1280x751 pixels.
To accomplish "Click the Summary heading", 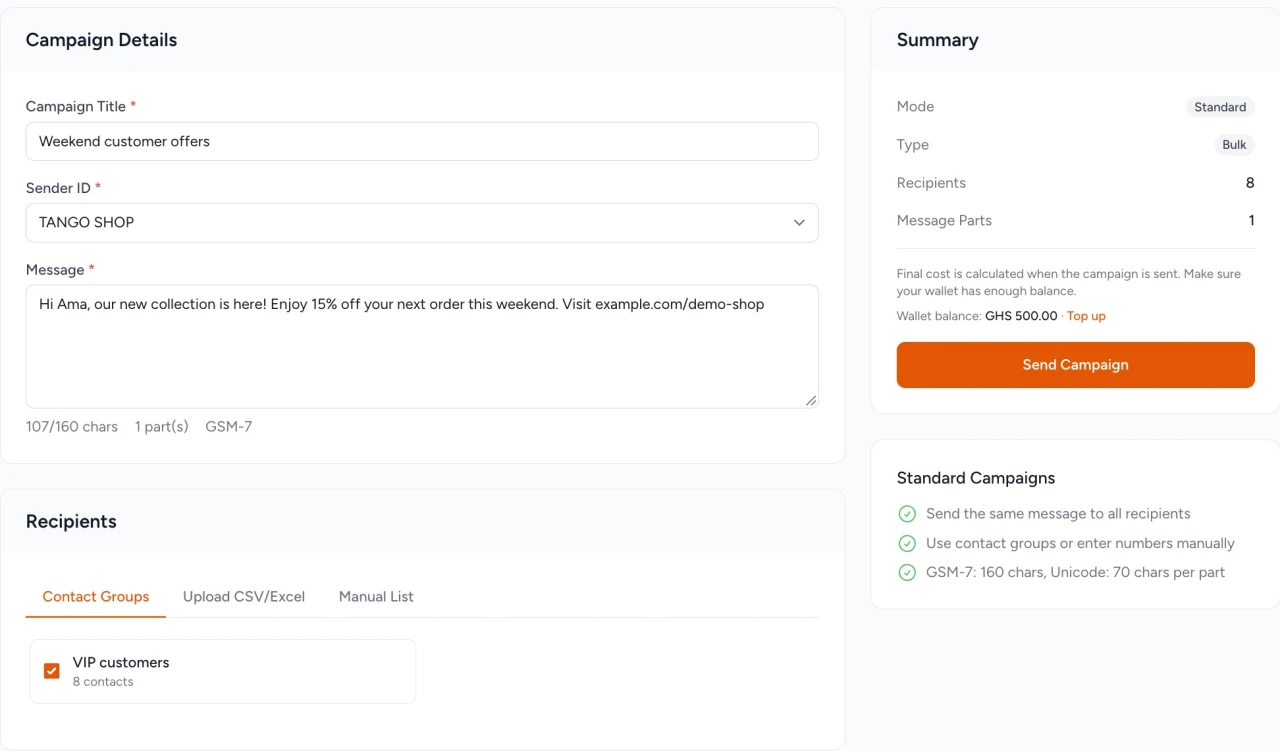I will (x=938, y=40).
